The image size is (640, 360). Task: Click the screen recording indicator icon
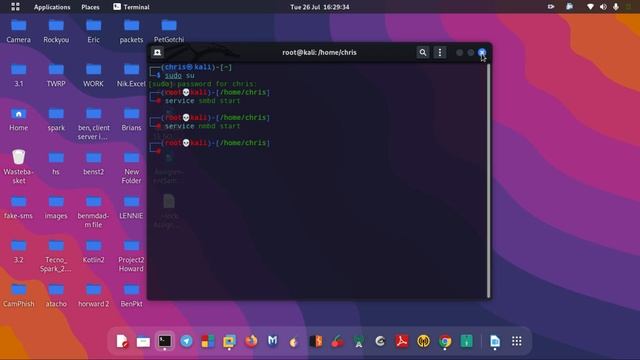551,7
